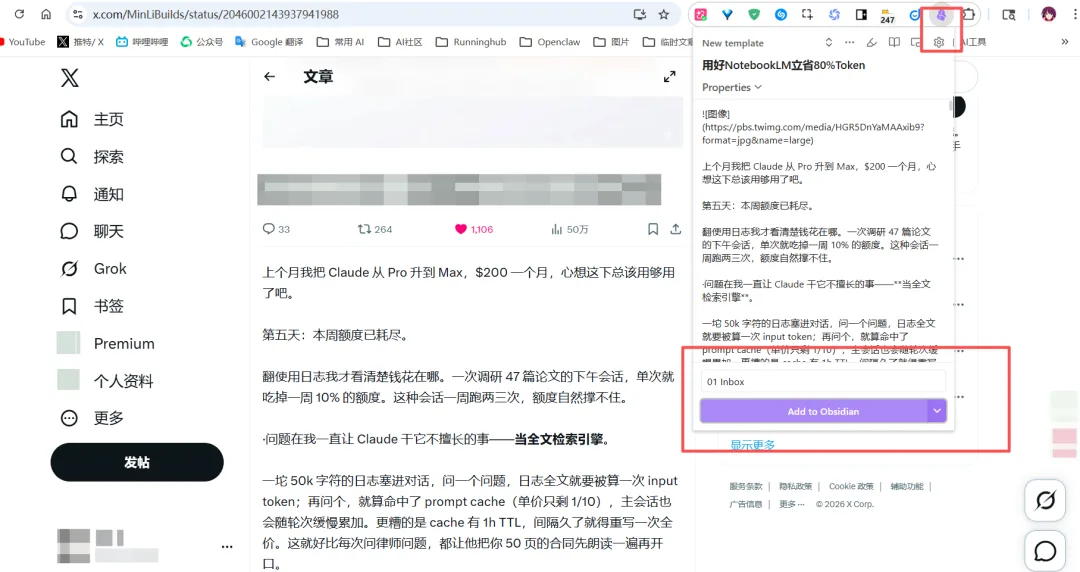Screen dimensions: 1080x572
Task: Open 探索 in the X sidebar
Action: click(x=92, y=156)
